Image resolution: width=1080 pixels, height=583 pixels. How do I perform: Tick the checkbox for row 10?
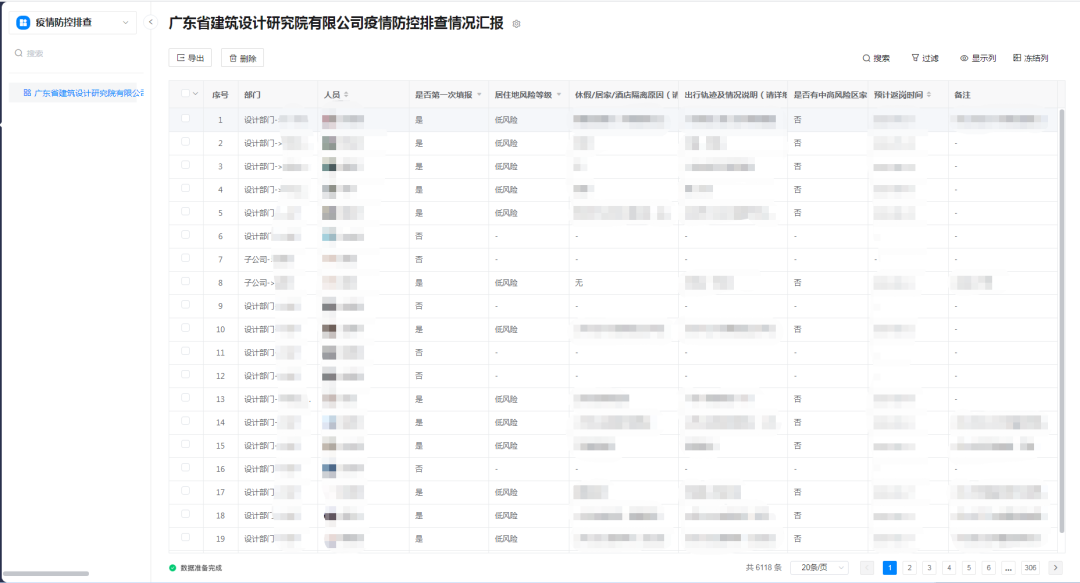point(185,328)
